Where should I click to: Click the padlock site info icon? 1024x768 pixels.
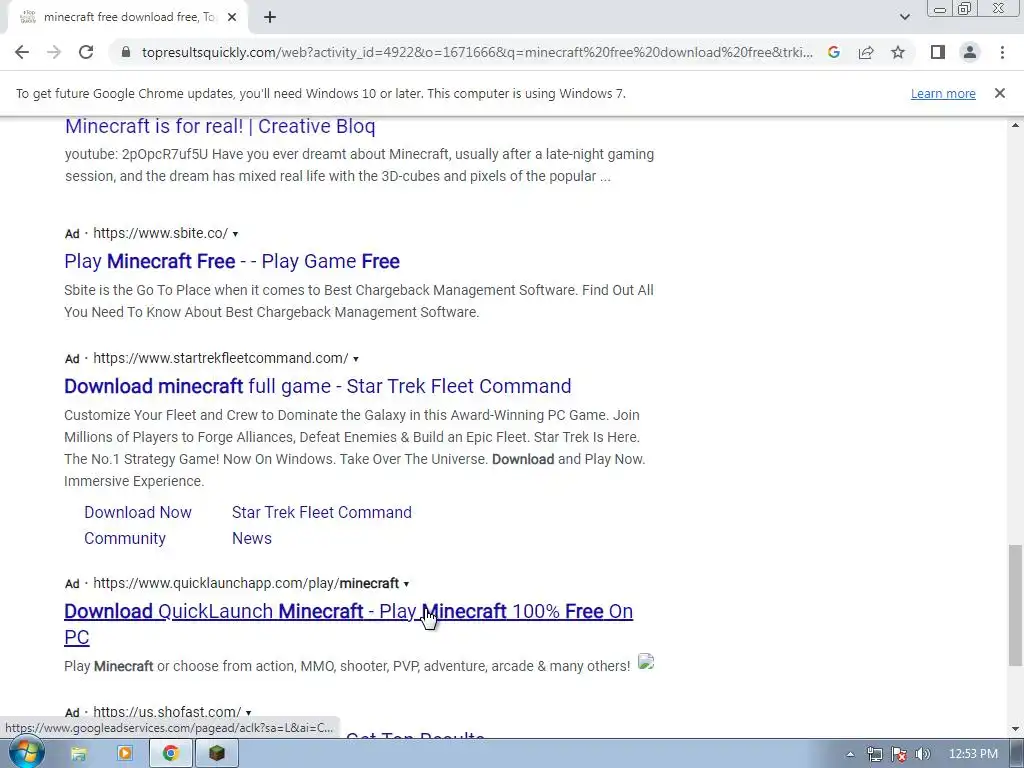click(126, 52)
